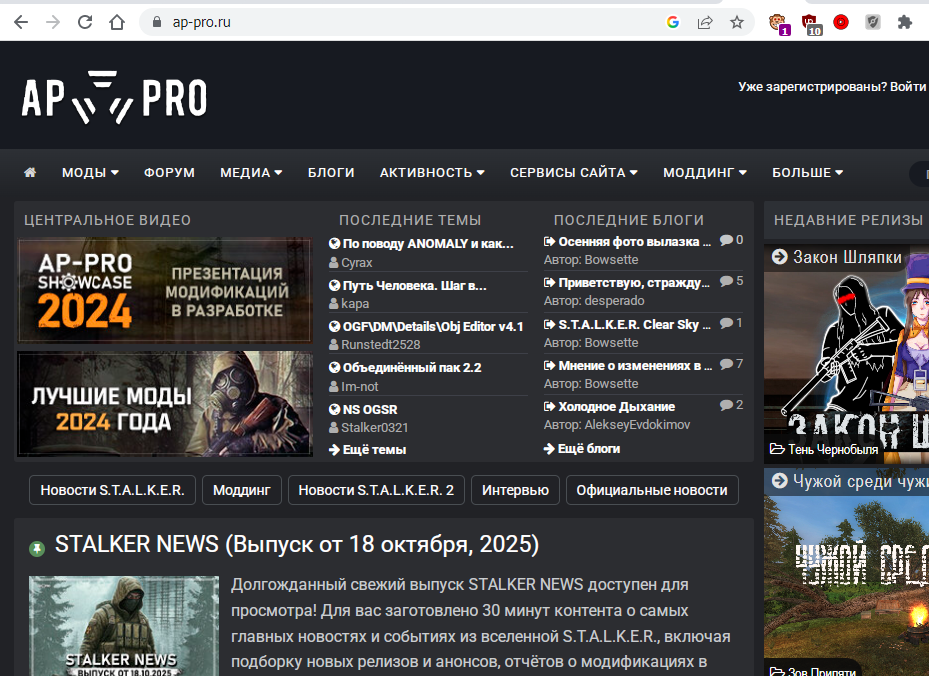Image resolution: width=929 pixels, height=676 pixels.
Task: Bookmark page with star icon
Action: click(x=736, y=23)
